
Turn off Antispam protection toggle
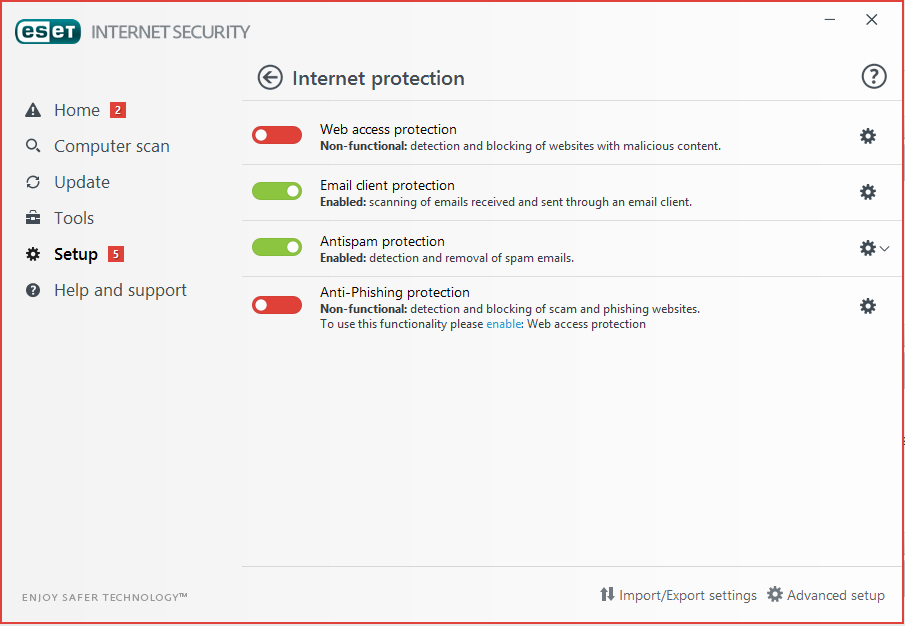[x=276, y=247]
